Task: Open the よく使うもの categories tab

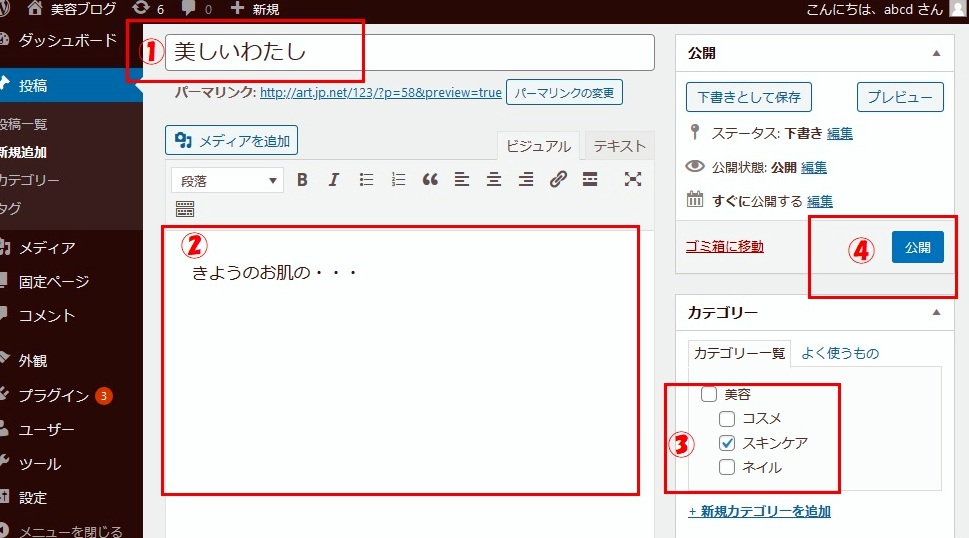Action: [x=839, y=353]
